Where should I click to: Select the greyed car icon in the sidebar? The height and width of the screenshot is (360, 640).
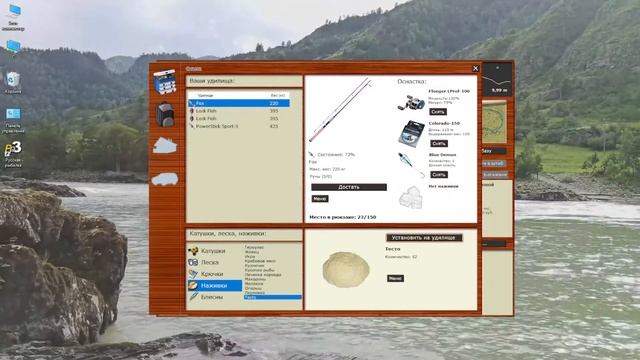click(165, 179)
